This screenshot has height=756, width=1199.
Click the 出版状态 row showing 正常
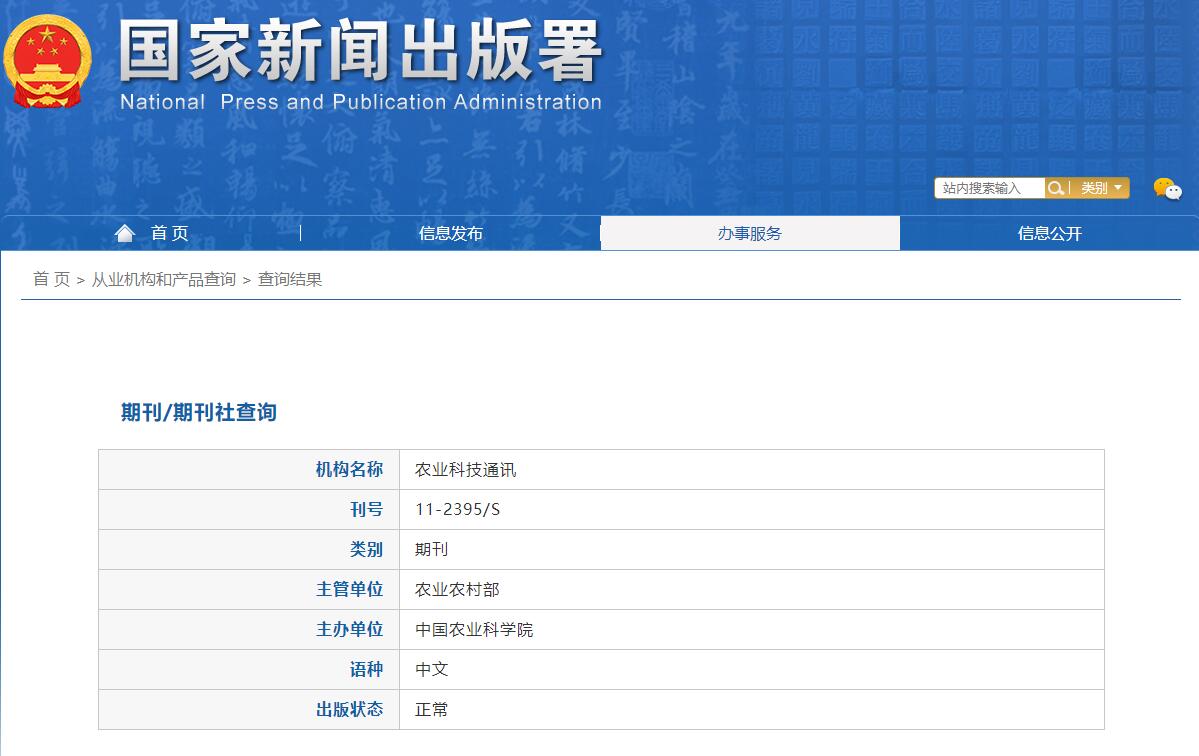tap(430, 709)
